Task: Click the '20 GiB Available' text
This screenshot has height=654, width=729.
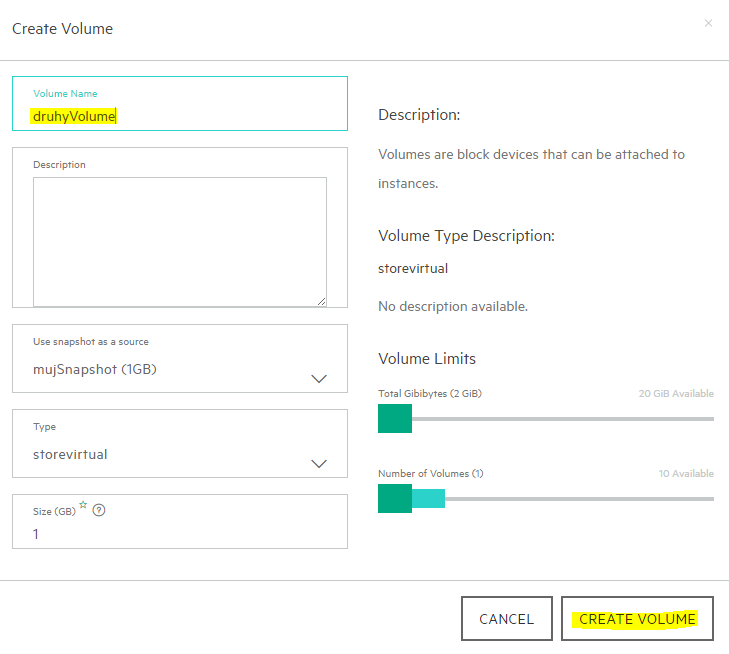Action: 676,394
